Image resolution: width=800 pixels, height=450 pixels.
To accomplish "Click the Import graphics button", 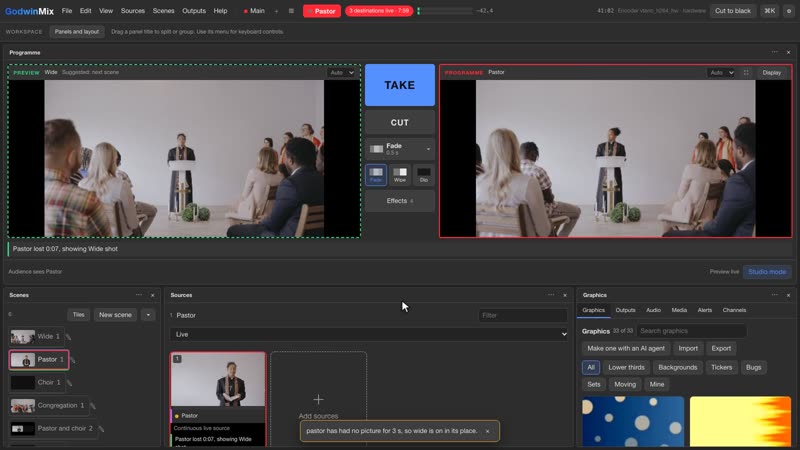I will click(x=688, y=348).
